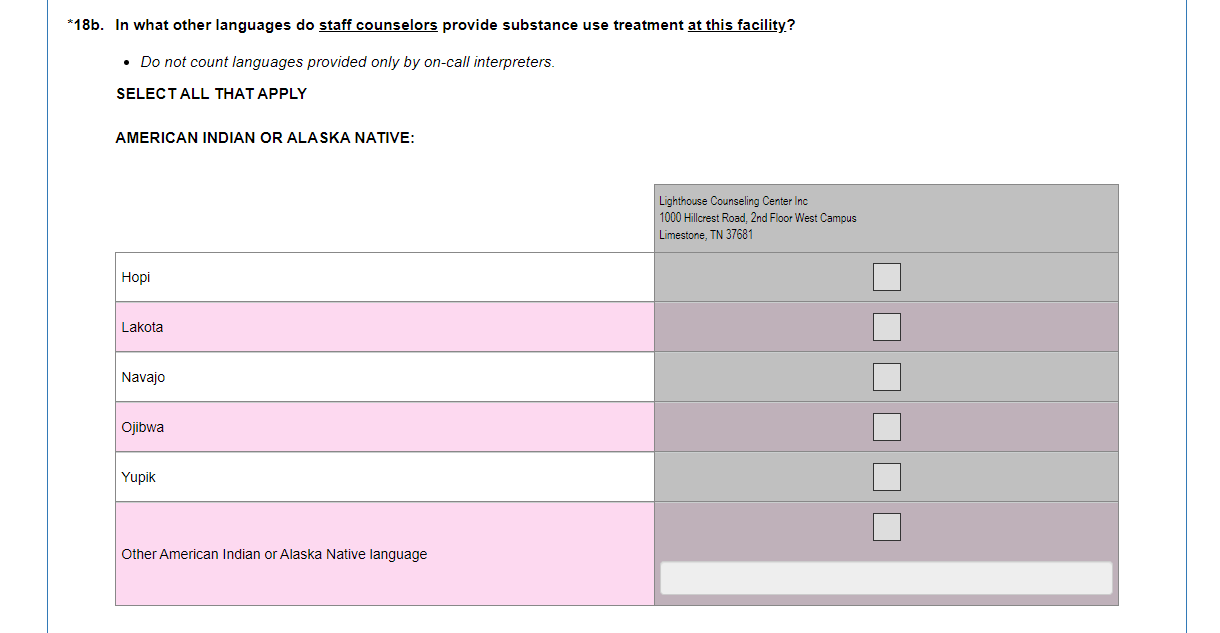This screenshot has height=633, width=1220.
Task: Click the 'AMERICAN INDIAN OR ALASKA NATIVE:' heading
Action: 265,138
